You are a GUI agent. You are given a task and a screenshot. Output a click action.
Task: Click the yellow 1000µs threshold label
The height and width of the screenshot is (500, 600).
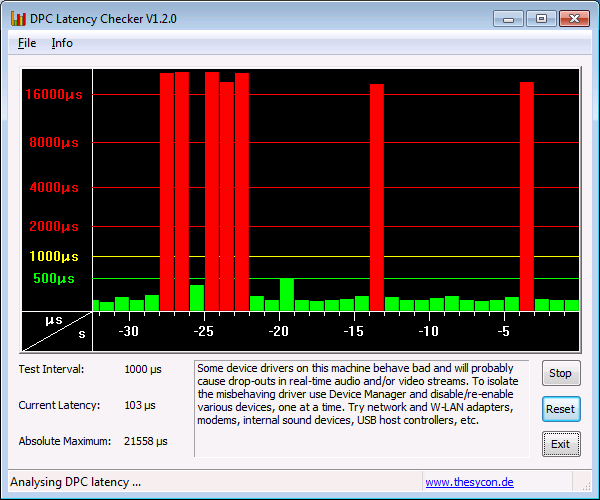click(53, 256)
